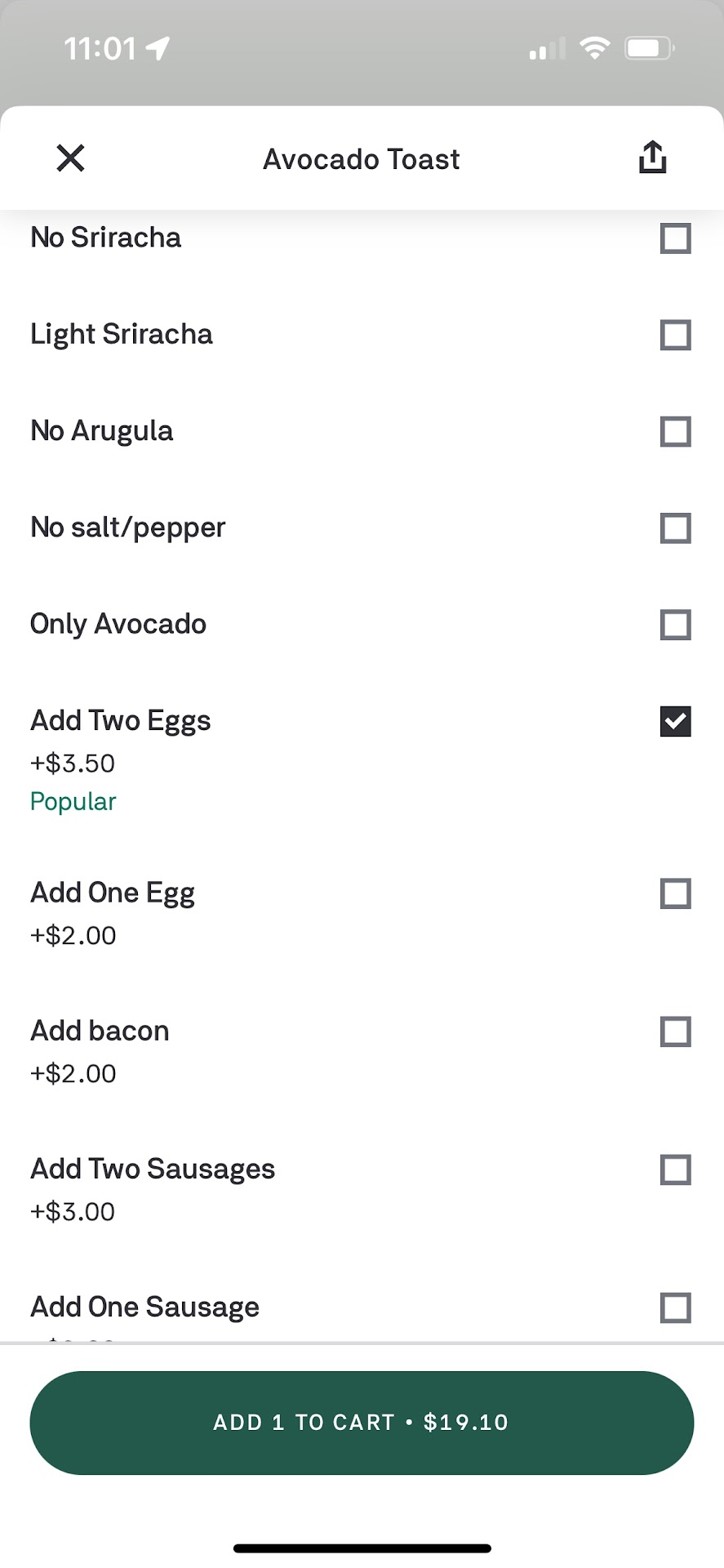The image size is (724, 1568).
Task: Tap the home indicator bar at bottom
Action: (362, 1548)
